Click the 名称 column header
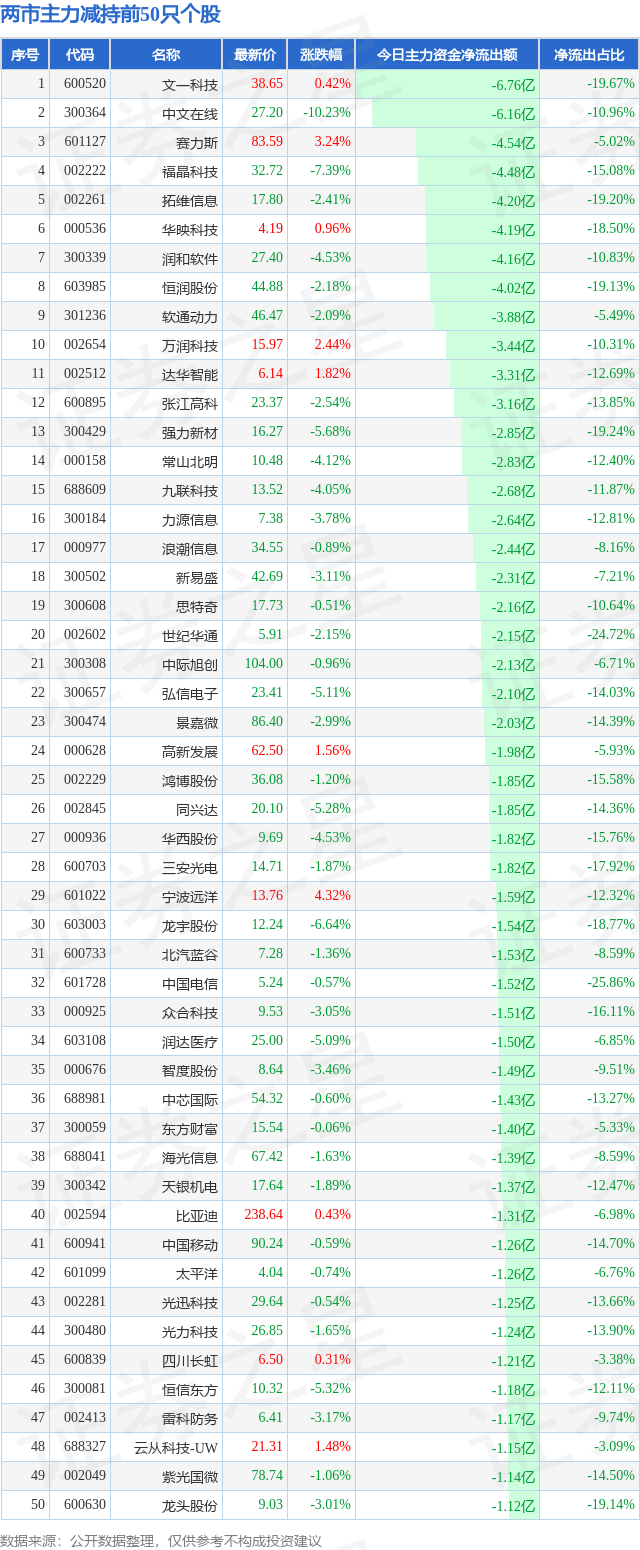Image resolution: width=640 pixels, height=1550 pixels. point(166,55)
